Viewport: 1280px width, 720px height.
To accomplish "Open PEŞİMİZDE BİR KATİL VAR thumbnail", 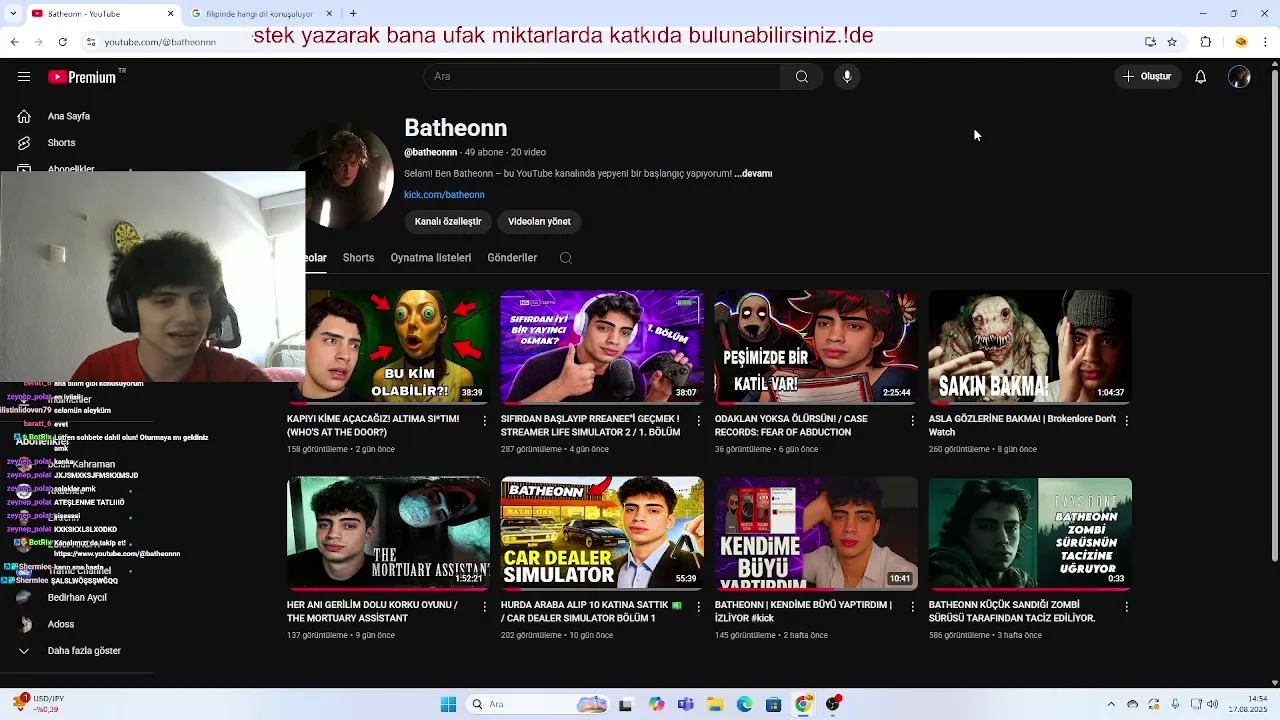I will point(816,347).
